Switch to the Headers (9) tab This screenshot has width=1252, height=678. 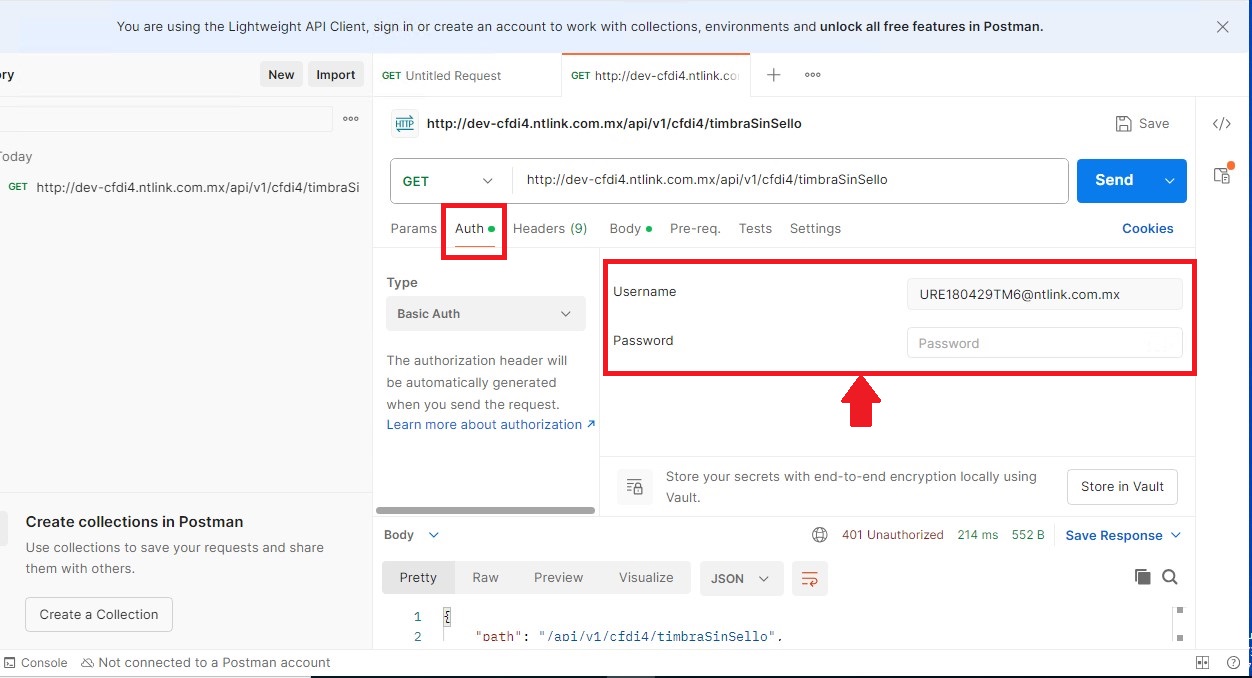click(x=550, y=228)
